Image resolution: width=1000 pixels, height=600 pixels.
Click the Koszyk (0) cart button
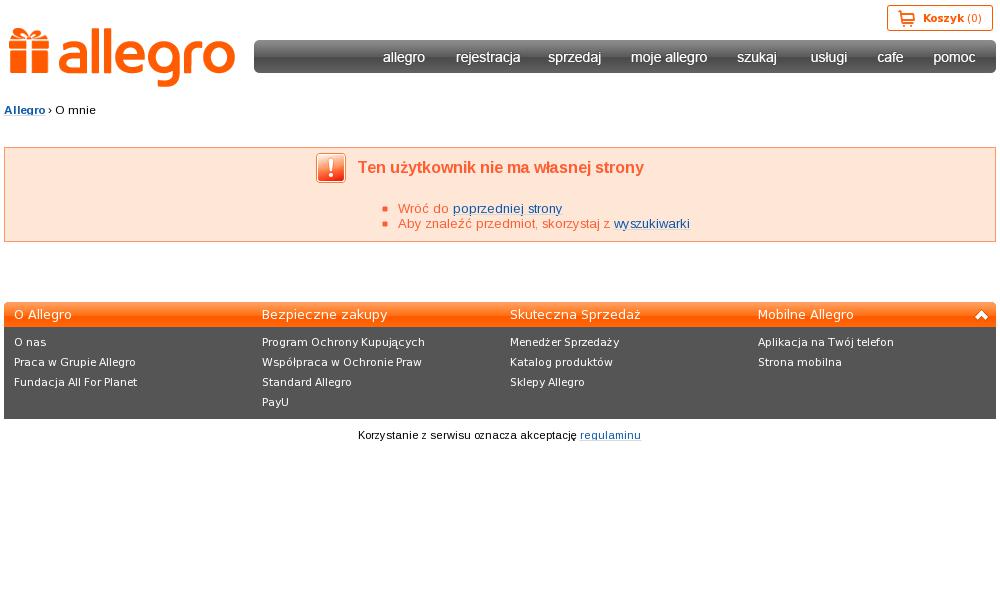(x=939, y=18)
